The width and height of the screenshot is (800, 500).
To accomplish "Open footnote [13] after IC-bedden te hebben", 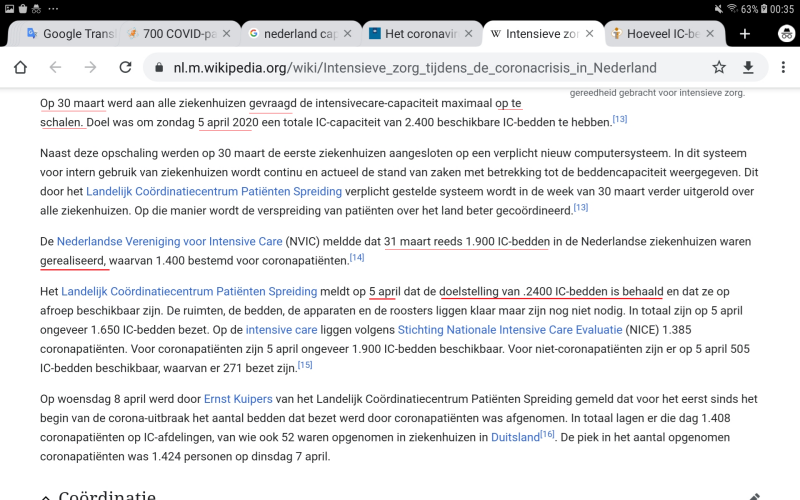I will [620, 119].
